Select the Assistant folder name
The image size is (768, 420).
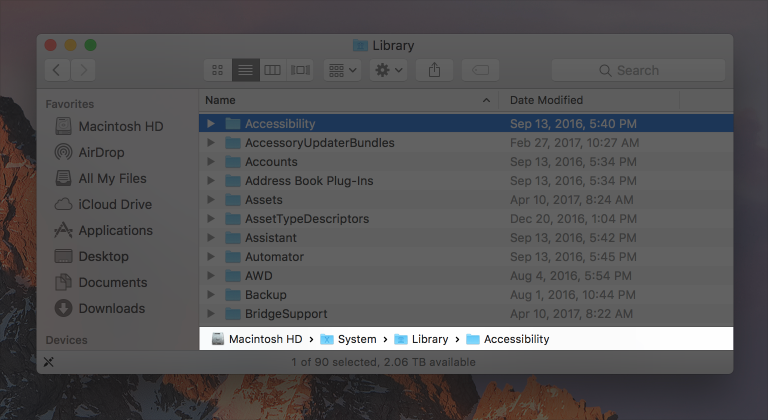coord(271,238)
